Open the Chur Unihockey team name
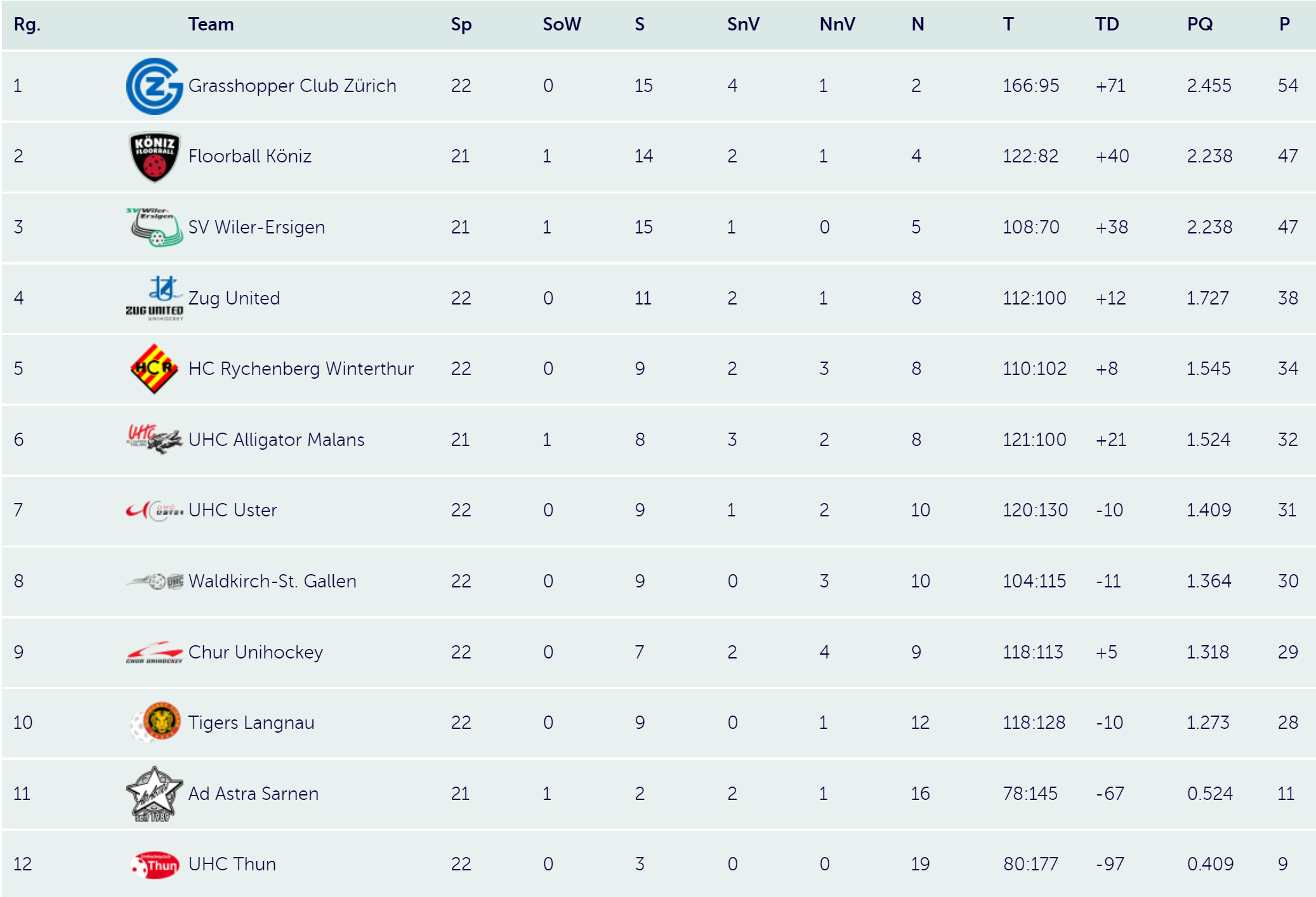Screen dimensions: 1316x897 click(x=256, y=652)
